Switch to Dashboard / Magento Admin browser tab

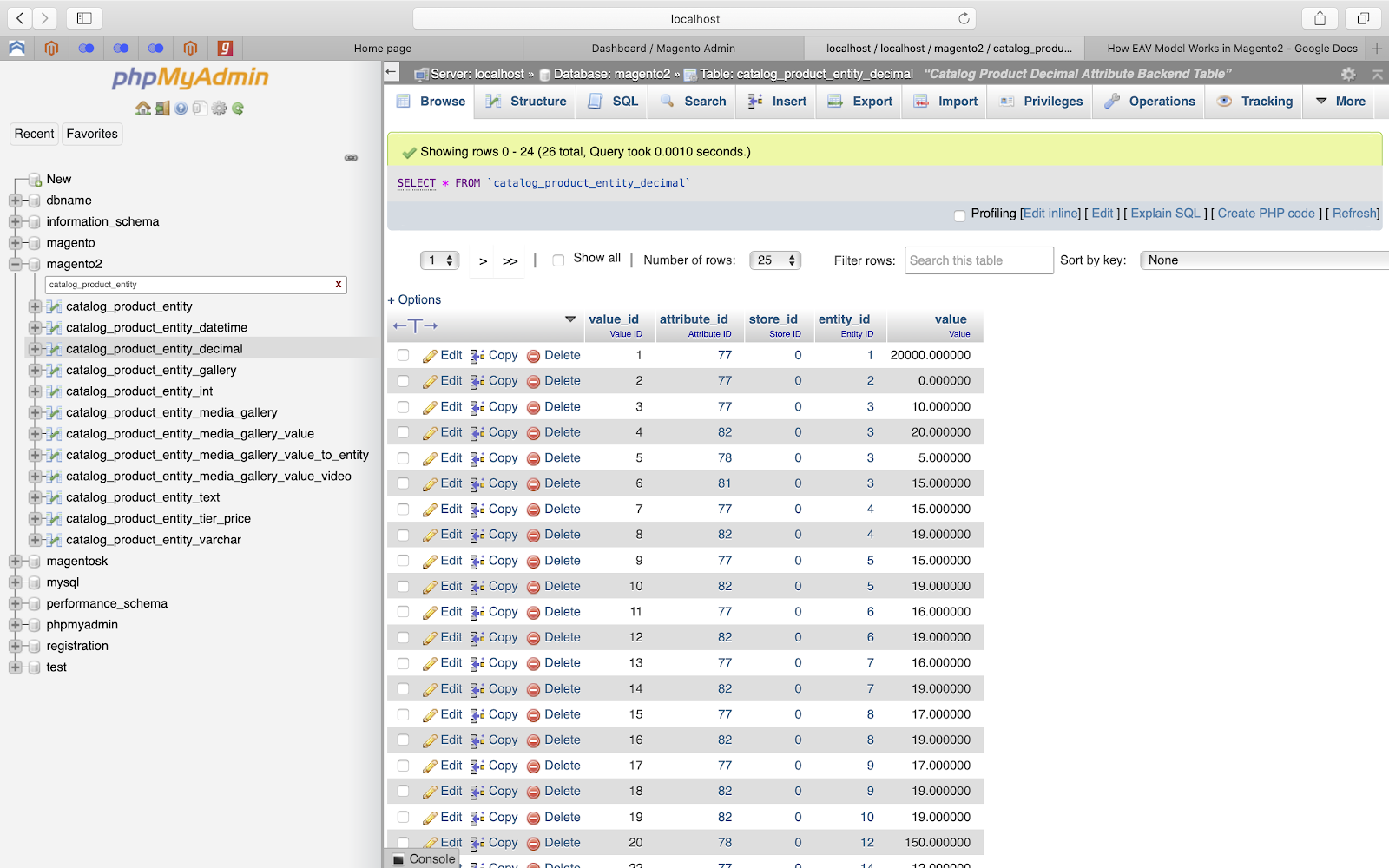pos(663,49)
